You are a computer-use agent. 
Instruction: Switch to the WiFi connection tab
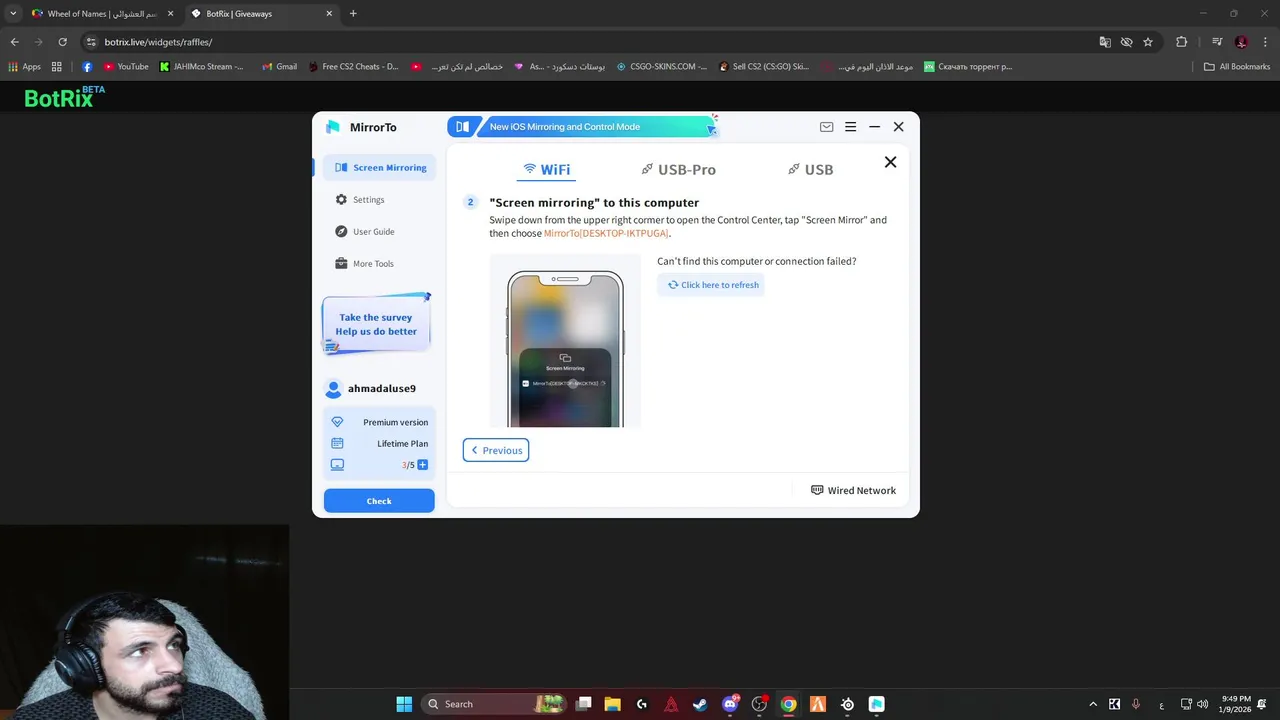(546, 170)
